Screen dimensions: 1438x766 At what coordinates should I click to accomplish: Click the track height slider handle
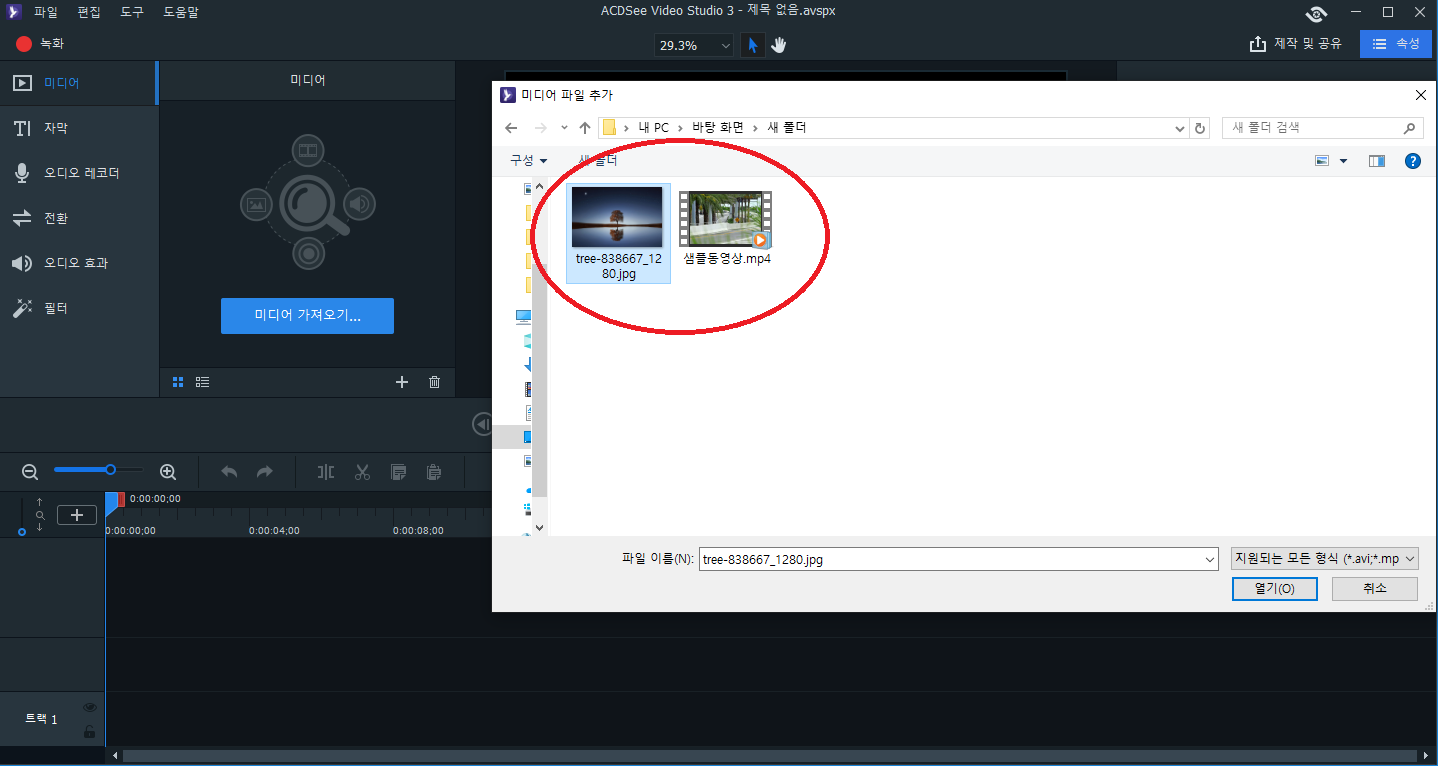tap(22, 532)
